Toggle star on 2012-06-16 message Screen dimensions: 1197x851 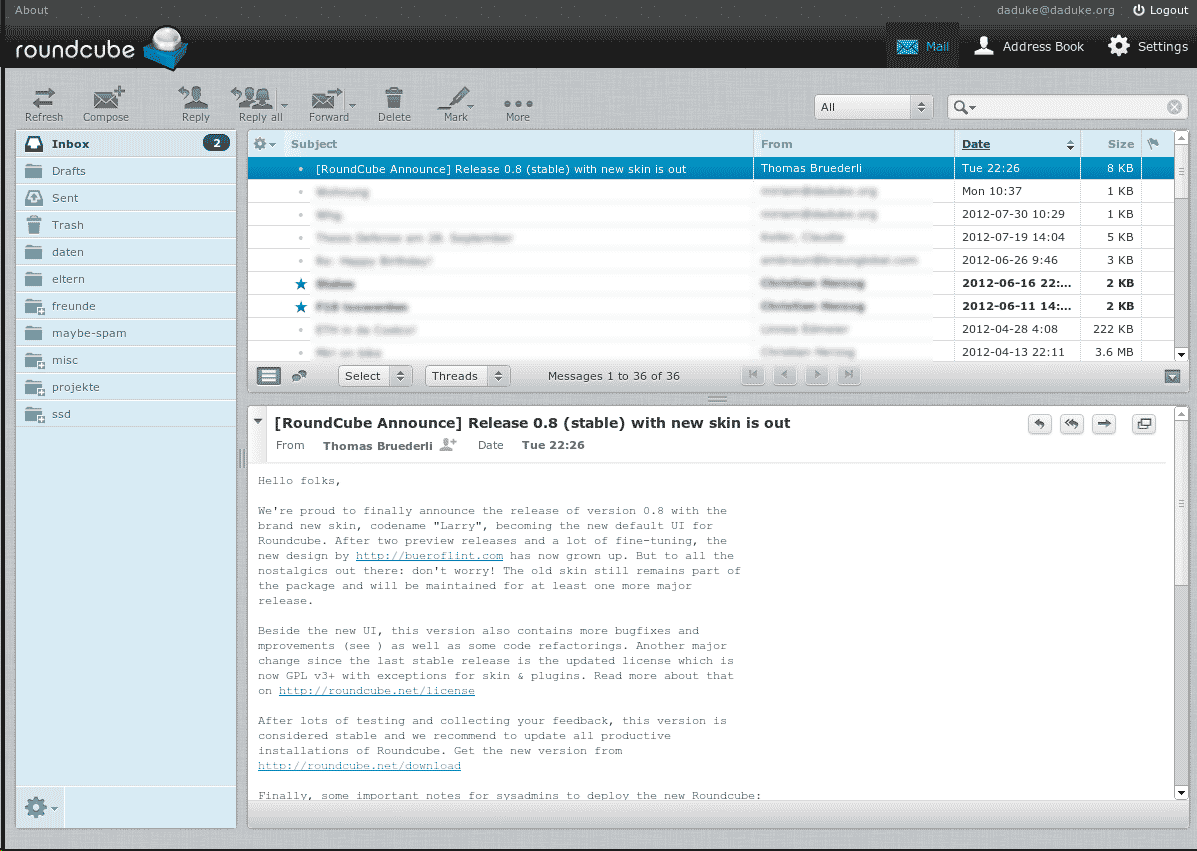[x=301, y=284]
